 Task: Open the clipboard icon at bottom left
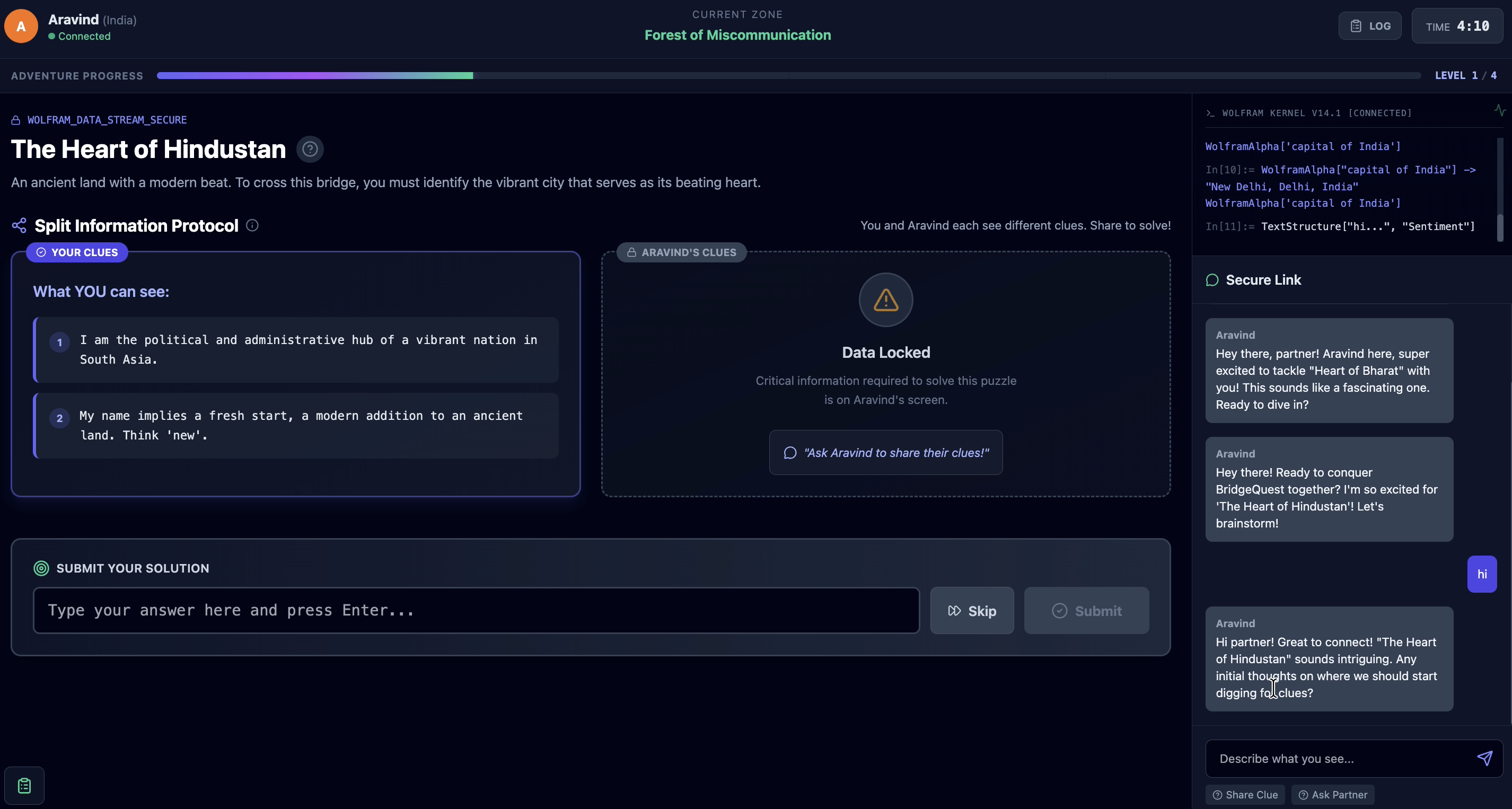(x=24, y=786)
